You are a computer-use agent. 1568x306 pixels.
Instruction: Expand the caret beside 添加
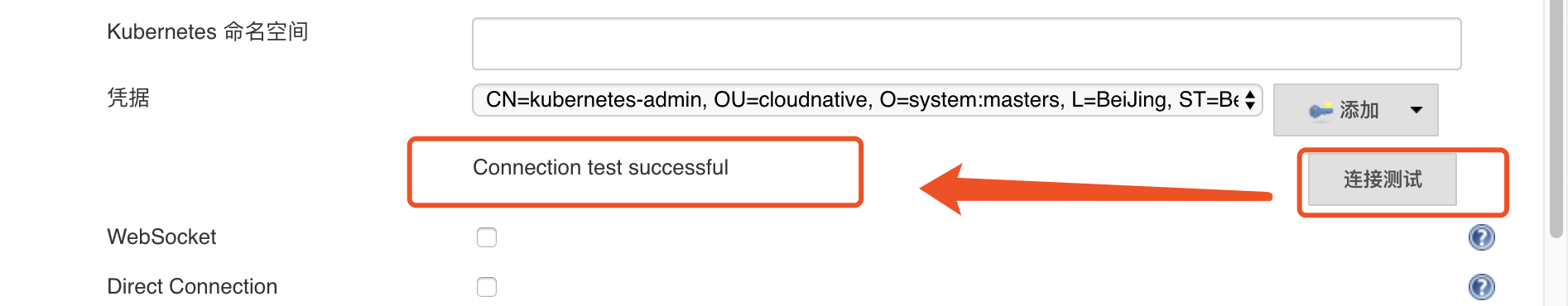(x=1416, y=110)
